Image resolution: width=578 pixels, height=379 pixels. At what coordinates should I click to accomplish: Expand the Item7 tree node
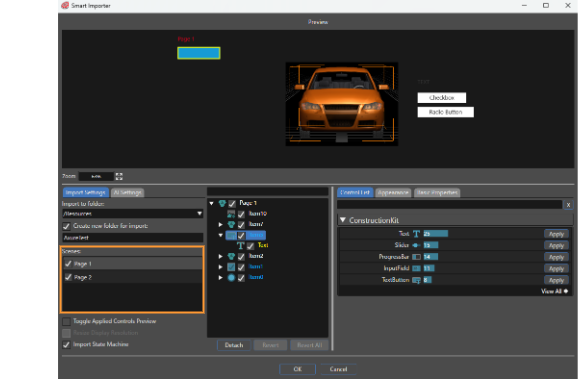tap(220, 225)
